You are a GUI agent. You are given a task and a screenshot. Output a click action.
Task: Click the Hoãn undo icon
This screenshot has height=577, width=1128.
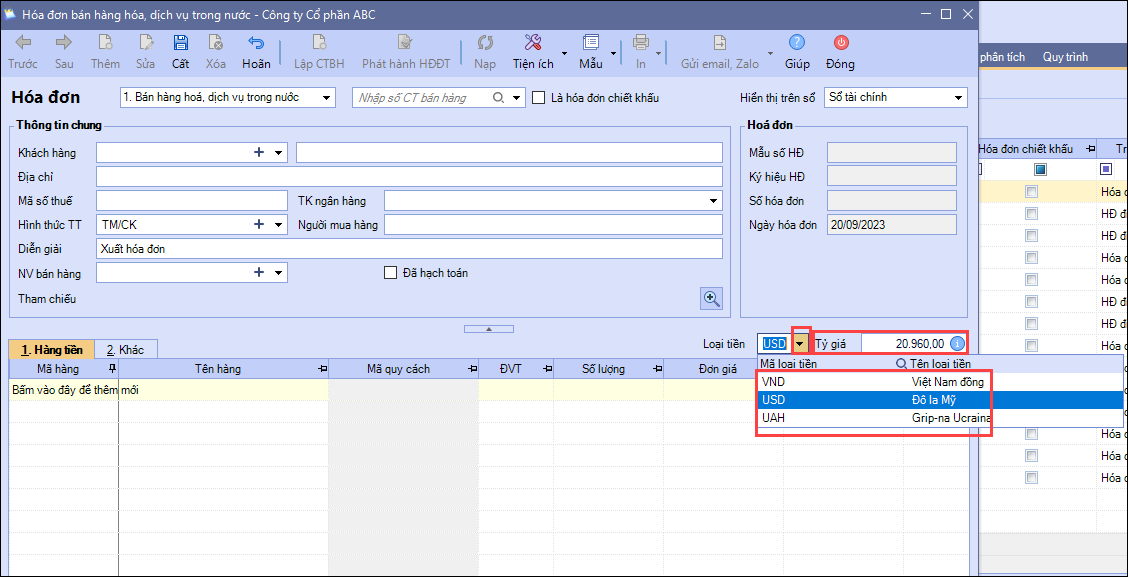tap(256, 43)
